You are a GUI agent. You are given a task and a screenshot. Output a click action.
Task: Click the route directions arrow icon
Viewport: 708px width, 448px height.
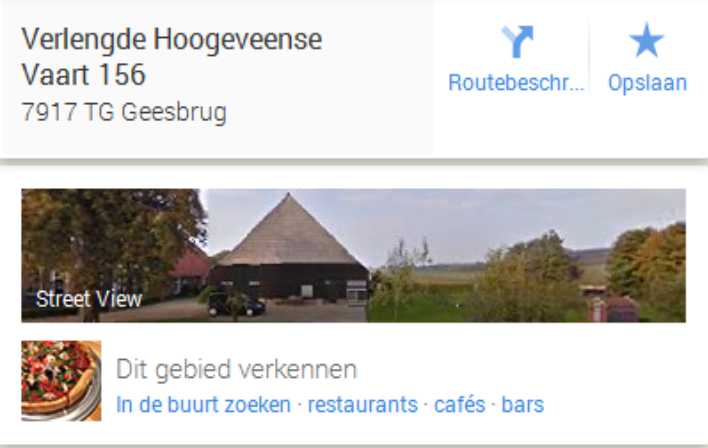[x=517, y=42]
